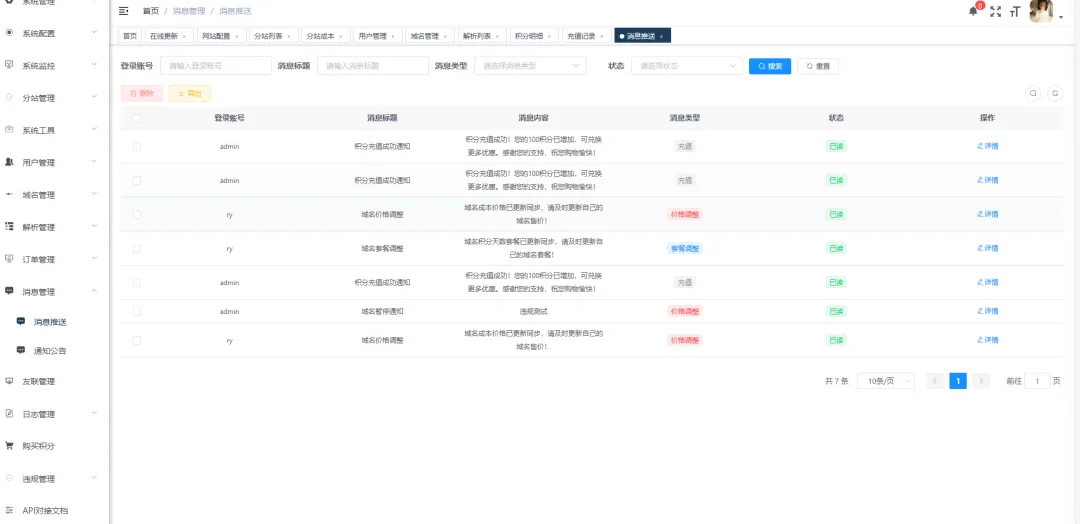Tick the select-all checkbox in table header
Screen dimensions: 1080x524
click(x=137, y=118)
